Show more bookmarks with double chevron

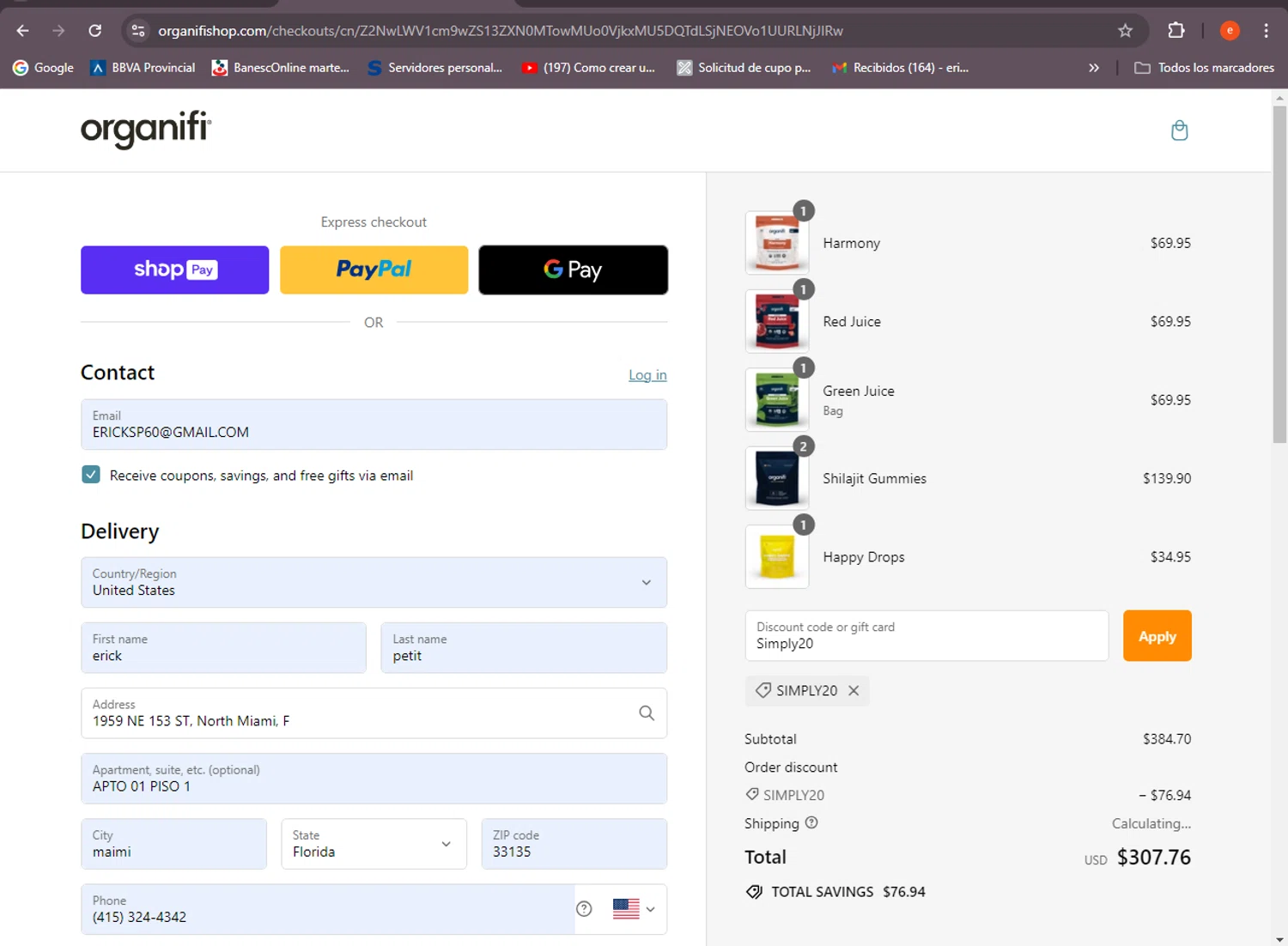1094,68
